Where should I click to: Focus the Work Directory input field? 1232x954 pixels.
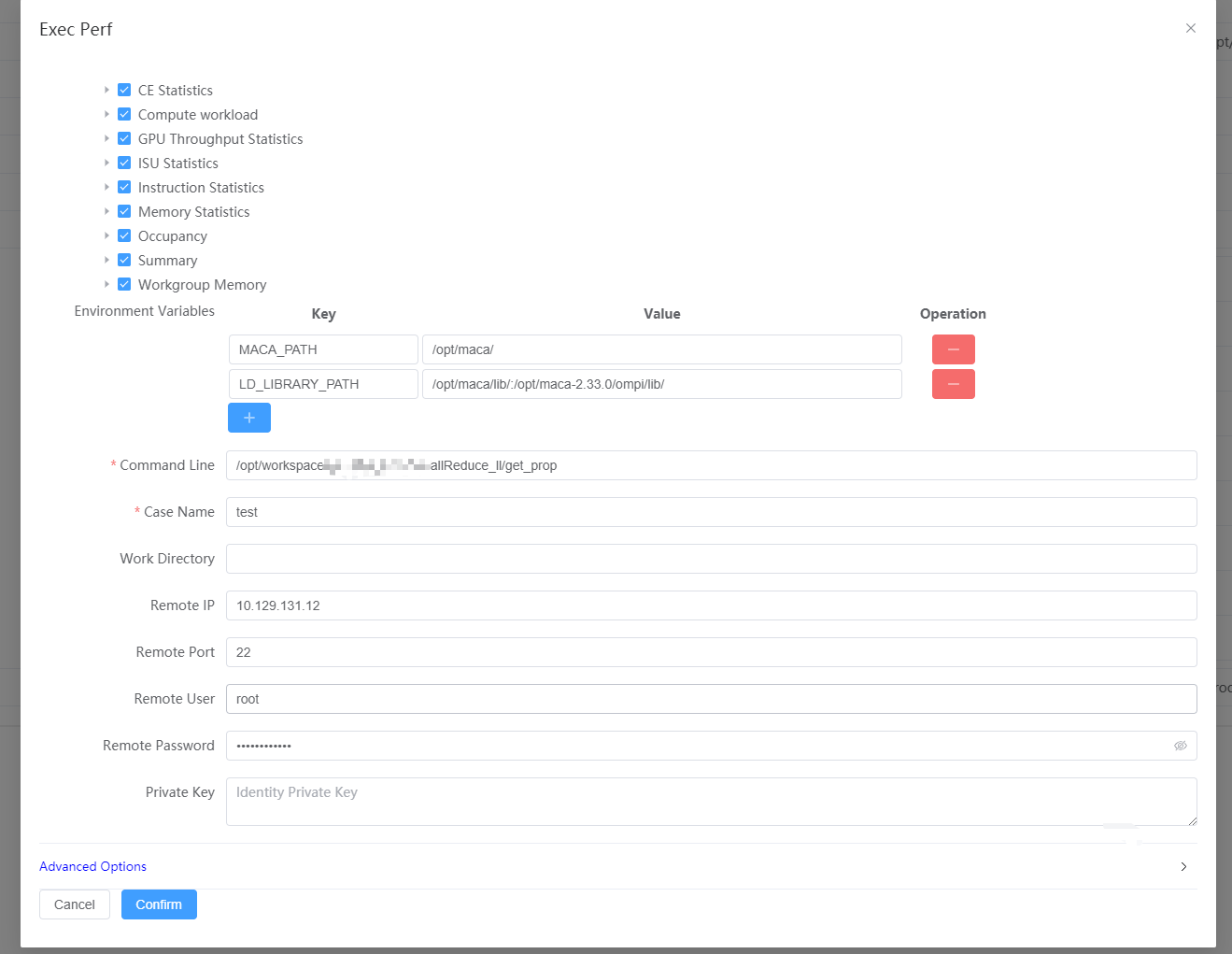tap(711, 559)
